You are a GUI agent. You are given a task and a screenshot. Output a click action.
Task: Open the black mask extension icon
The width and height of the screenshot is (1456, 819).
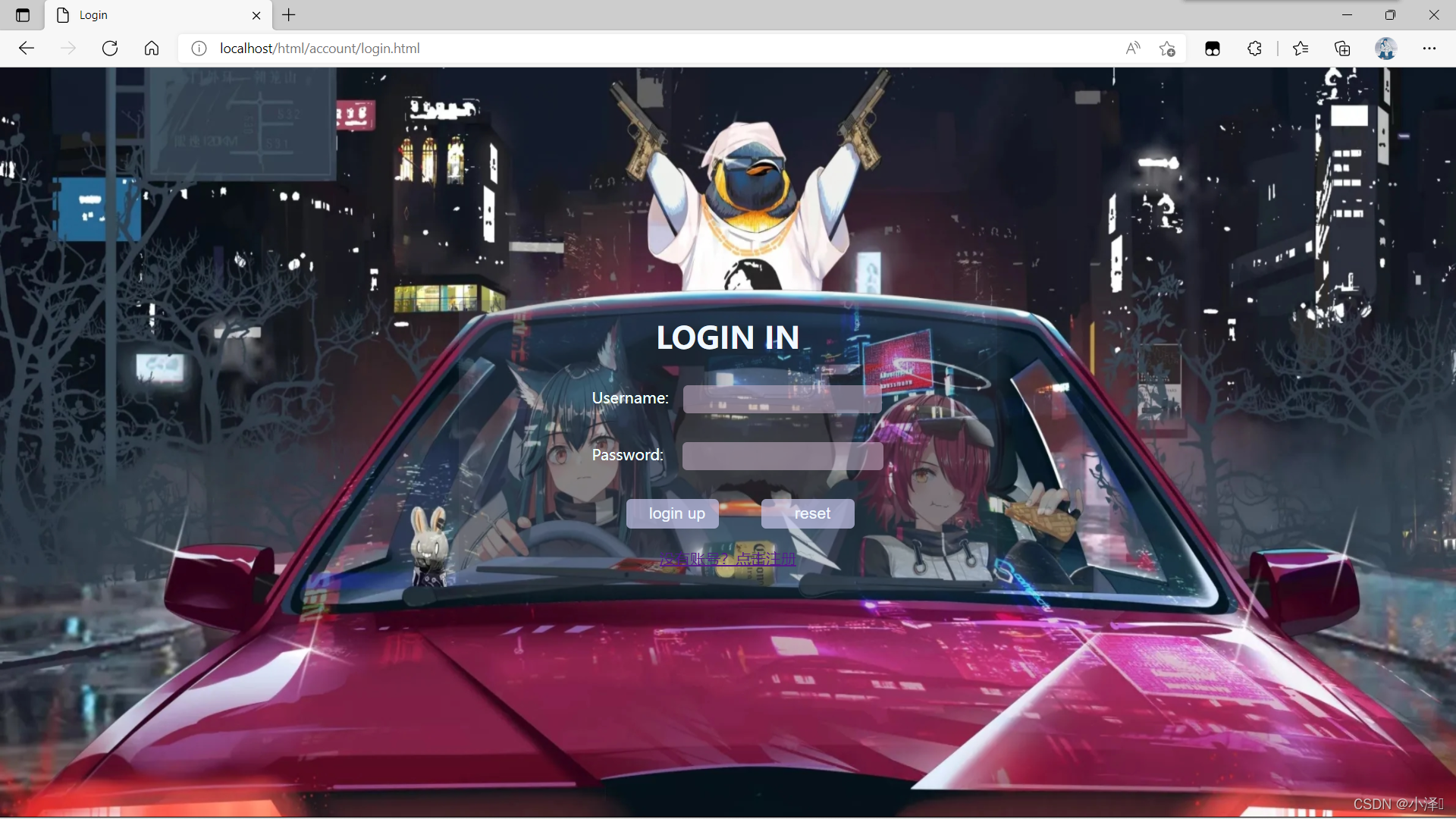click(1213, 49)
